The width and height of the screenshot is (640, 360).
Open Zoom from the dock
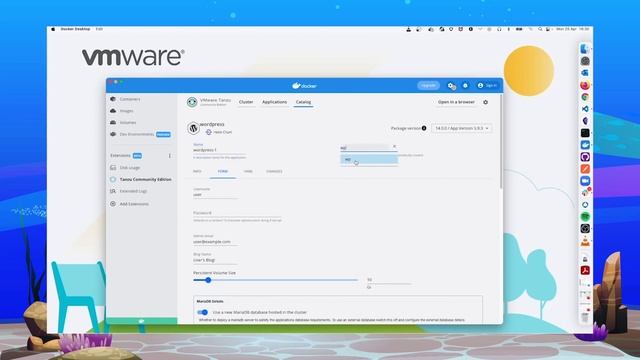click(x=585, y=181)
